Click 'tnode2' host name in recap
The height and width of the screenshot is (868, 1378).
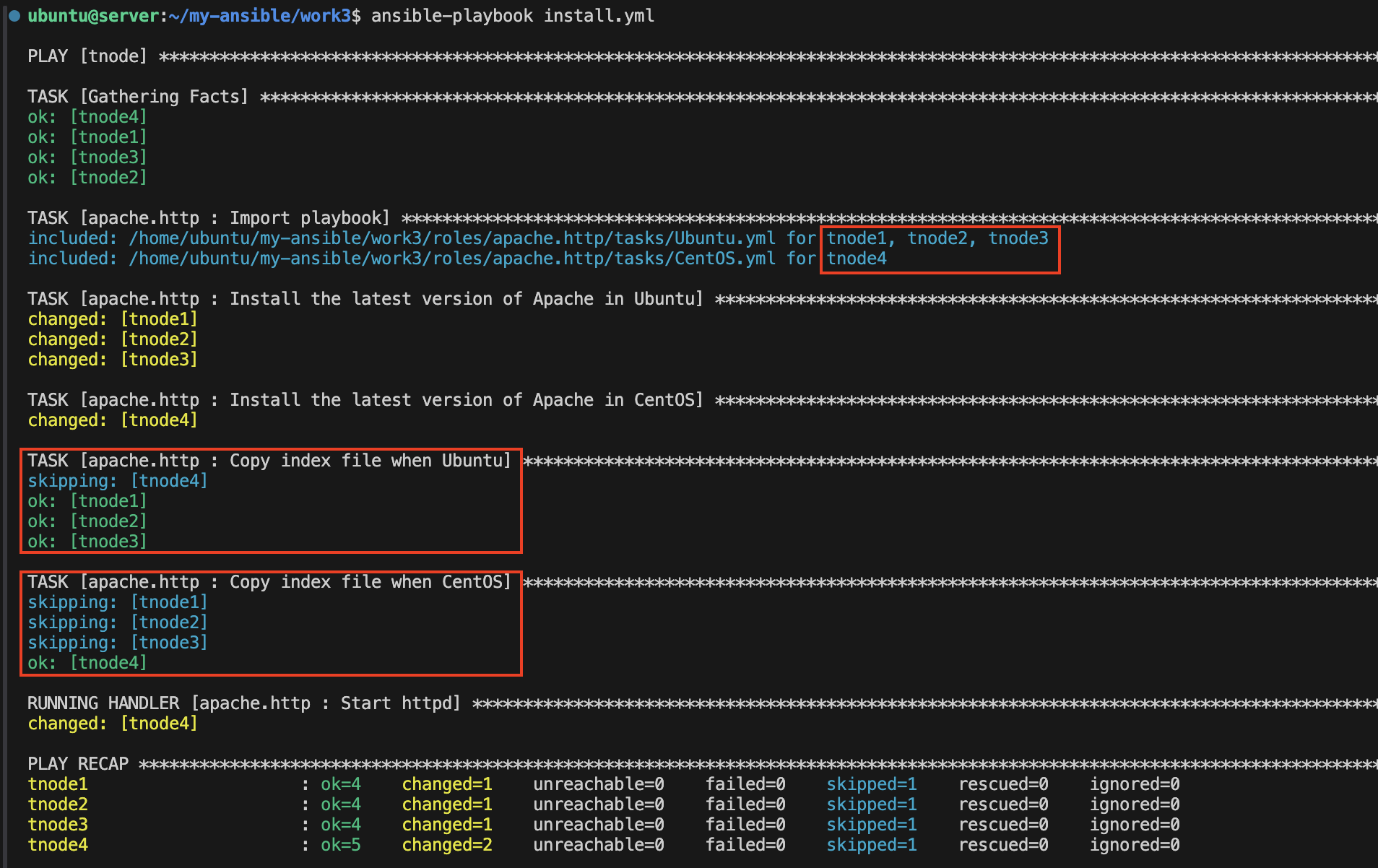tap(58, 804)
